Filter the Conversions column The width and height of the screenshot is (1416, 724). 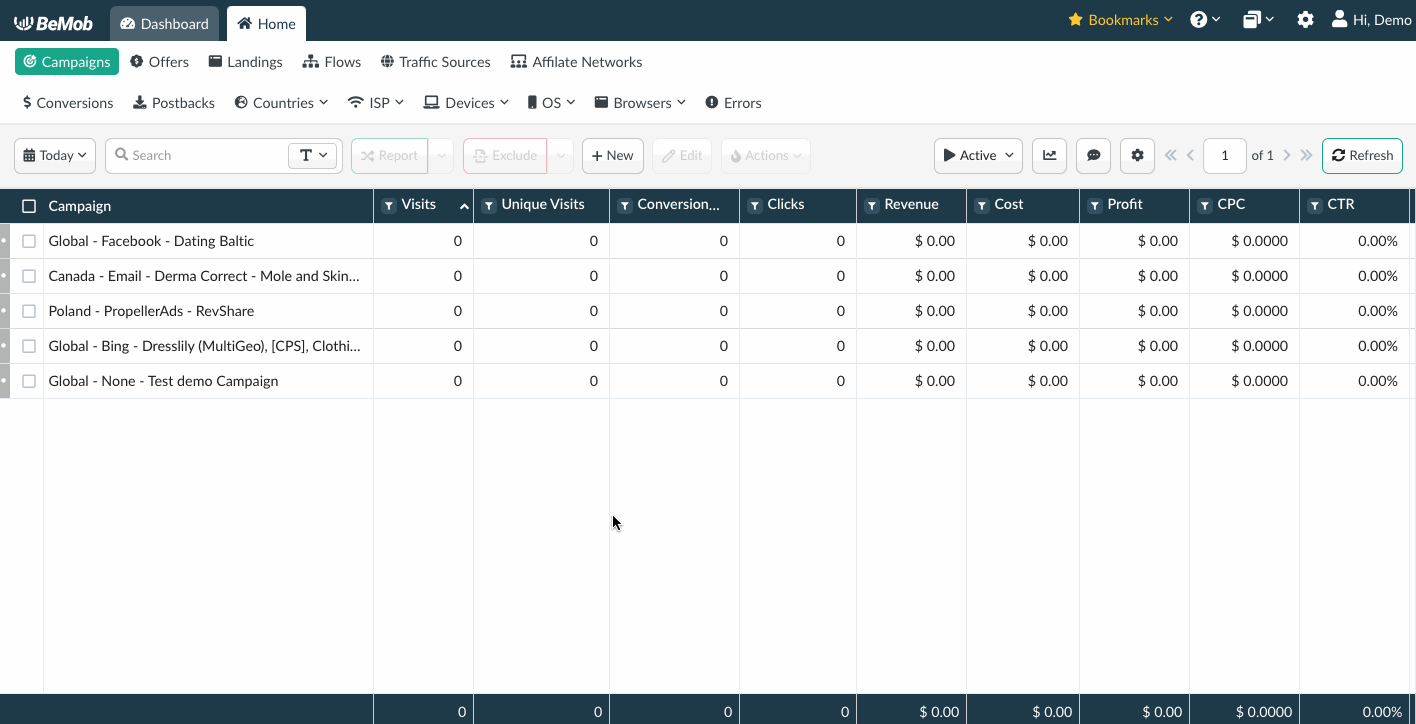pyautogui.click(x=625, y=205)
